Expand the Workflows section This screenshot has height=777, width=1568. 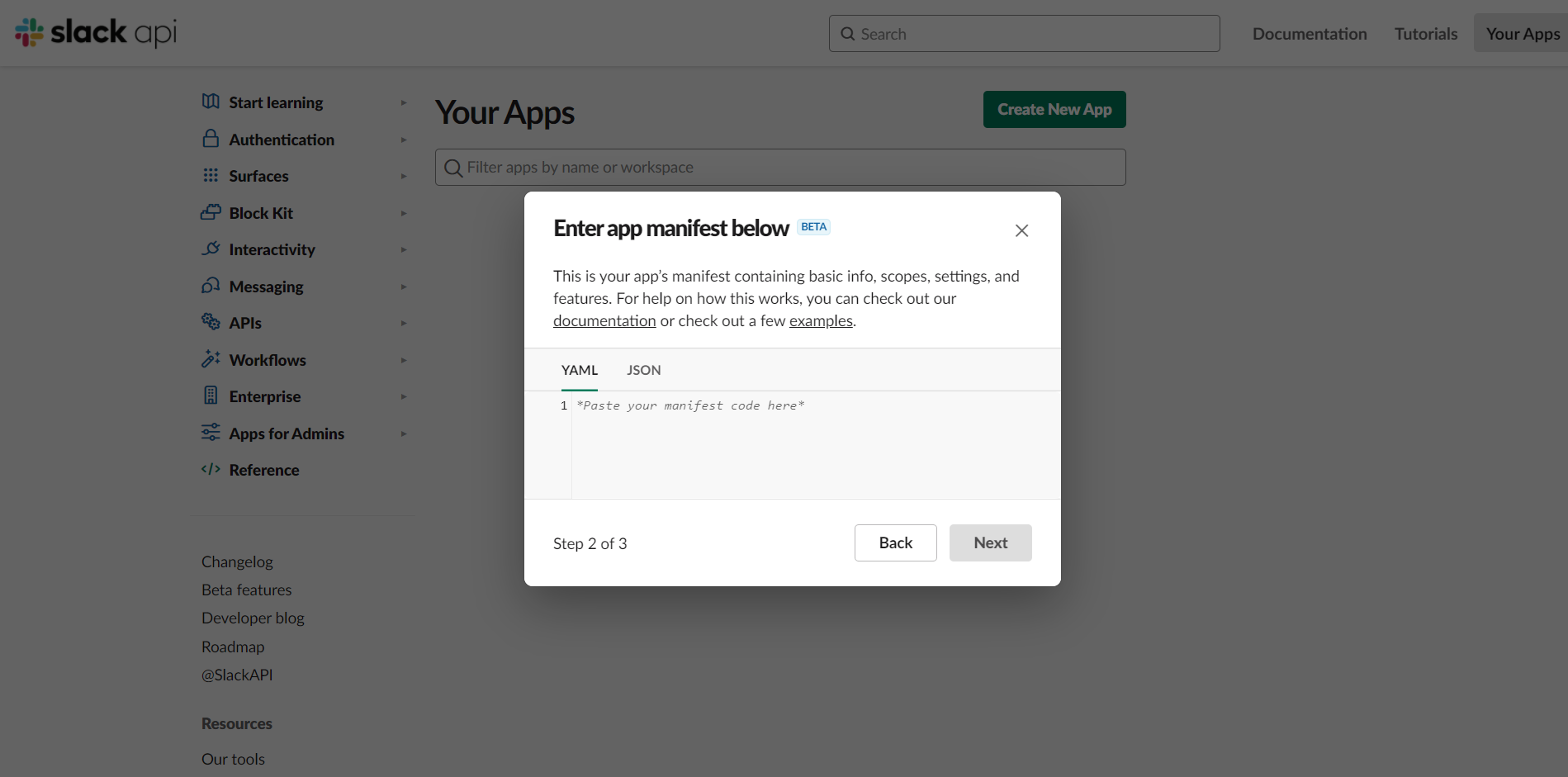(404, 360)
